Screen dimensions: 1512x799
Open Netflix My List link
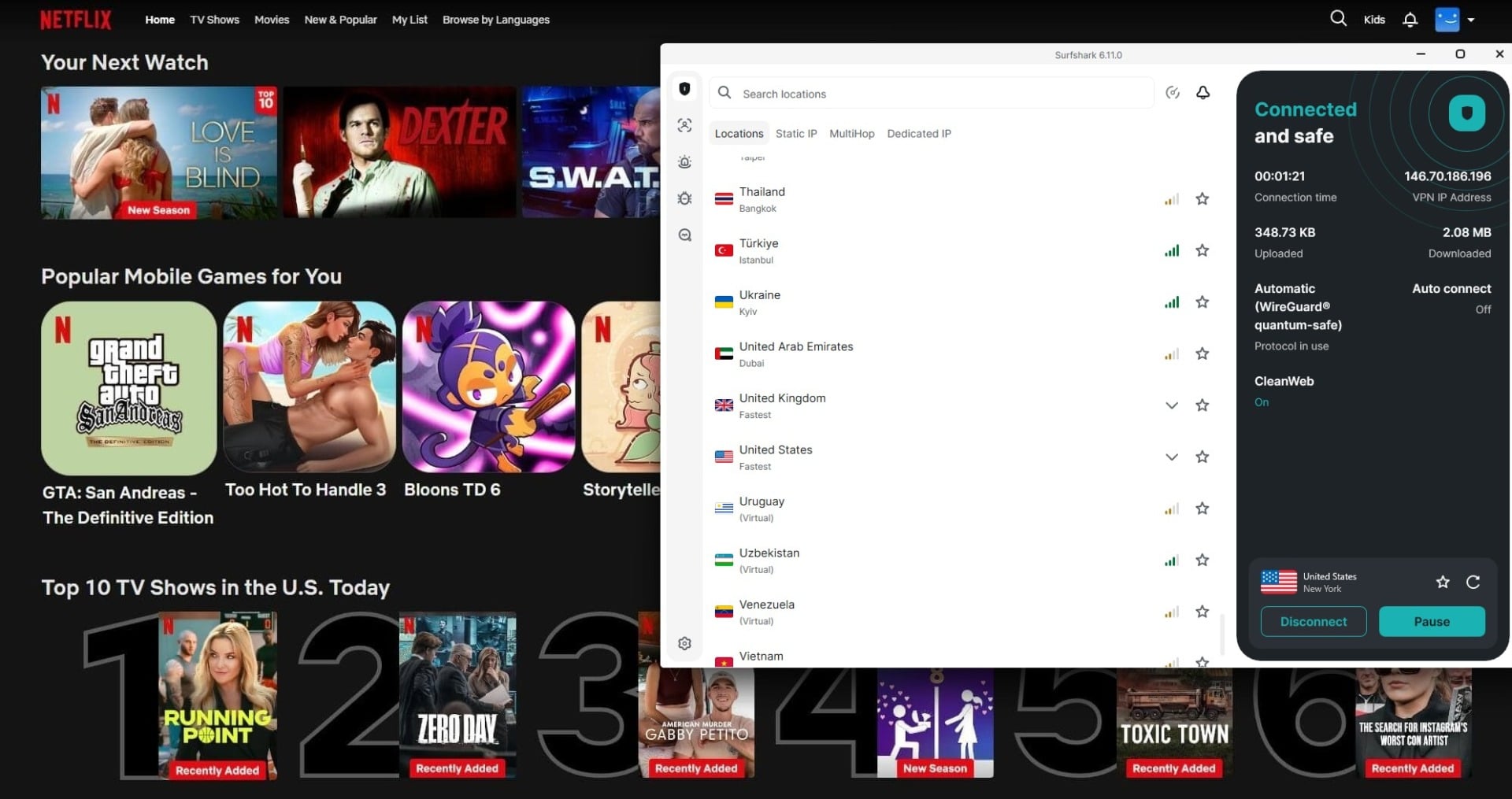[409, 20]
